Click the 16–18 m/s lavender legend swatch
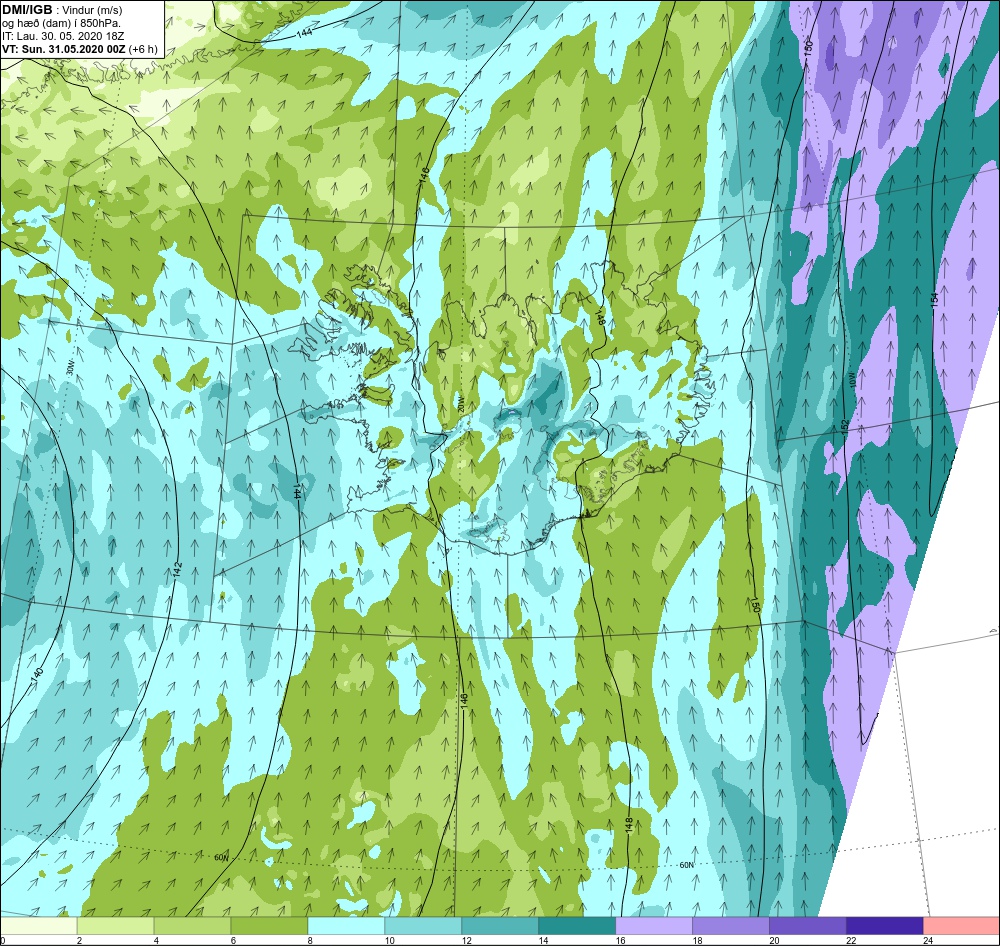Screen dimensions: 1000x946 pos(654,926)
